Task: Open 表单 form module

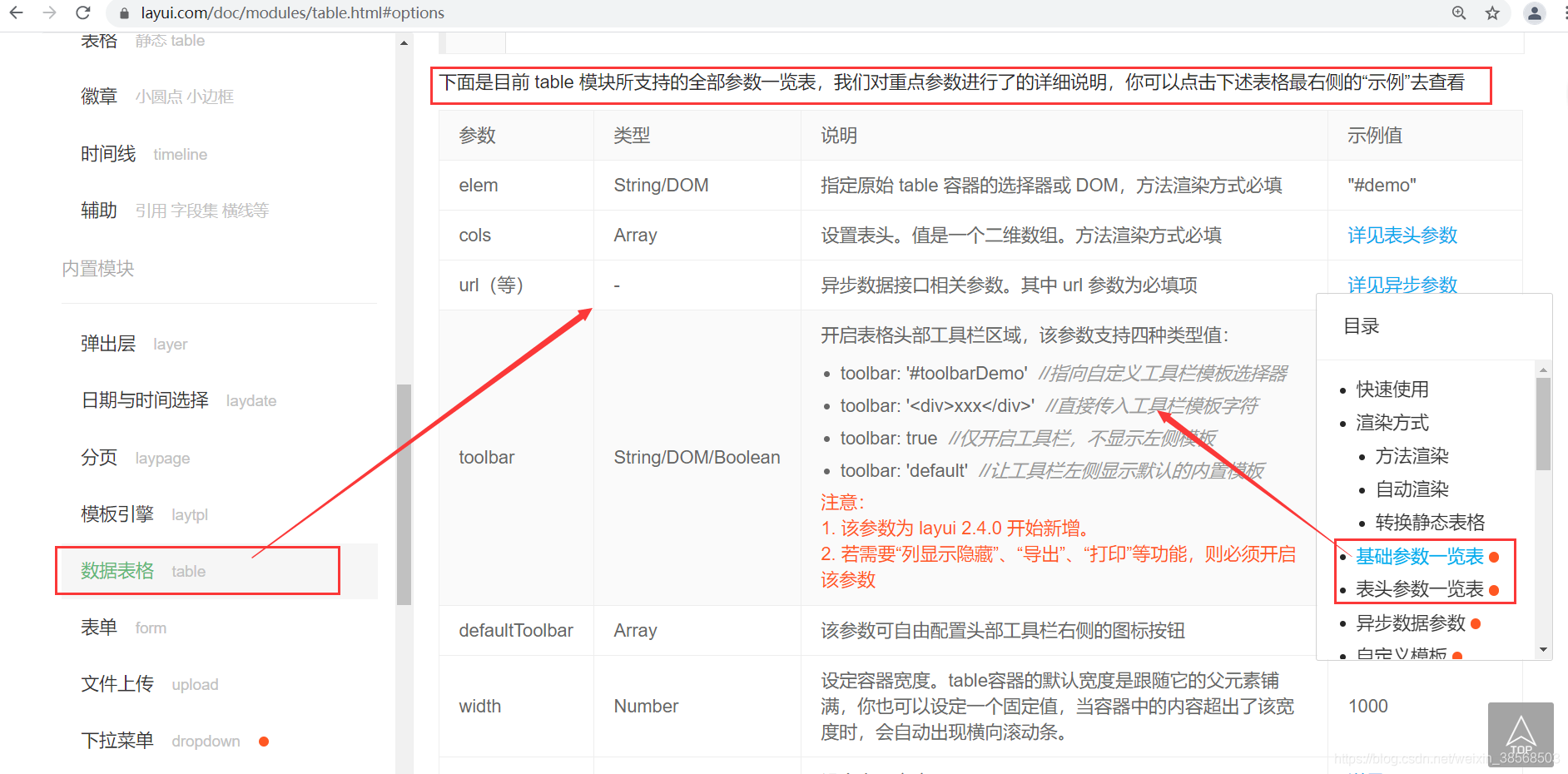Action: [123, 628]
